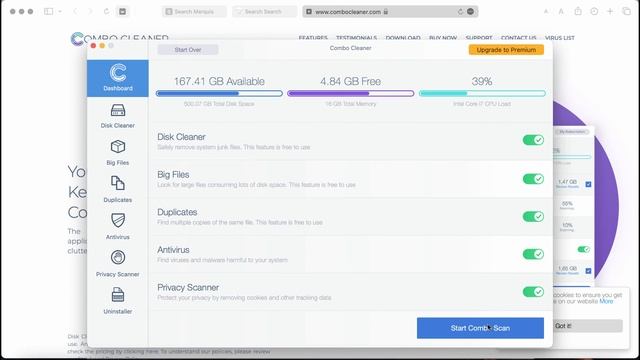Click the disk space progress bar

[219, 93]
